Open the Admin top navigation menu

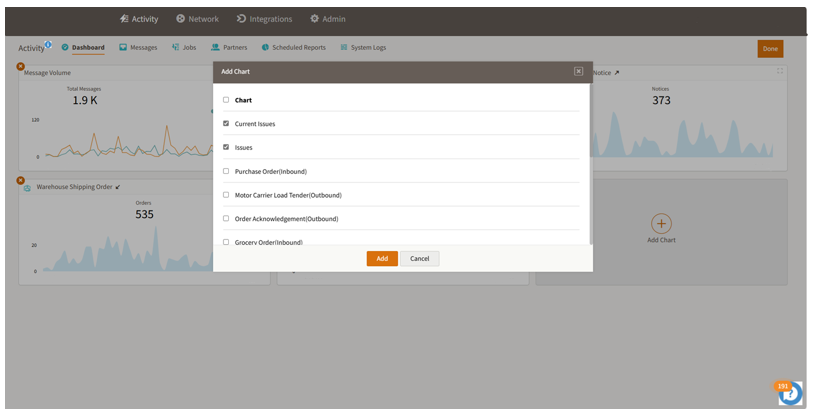pos(328,19)
